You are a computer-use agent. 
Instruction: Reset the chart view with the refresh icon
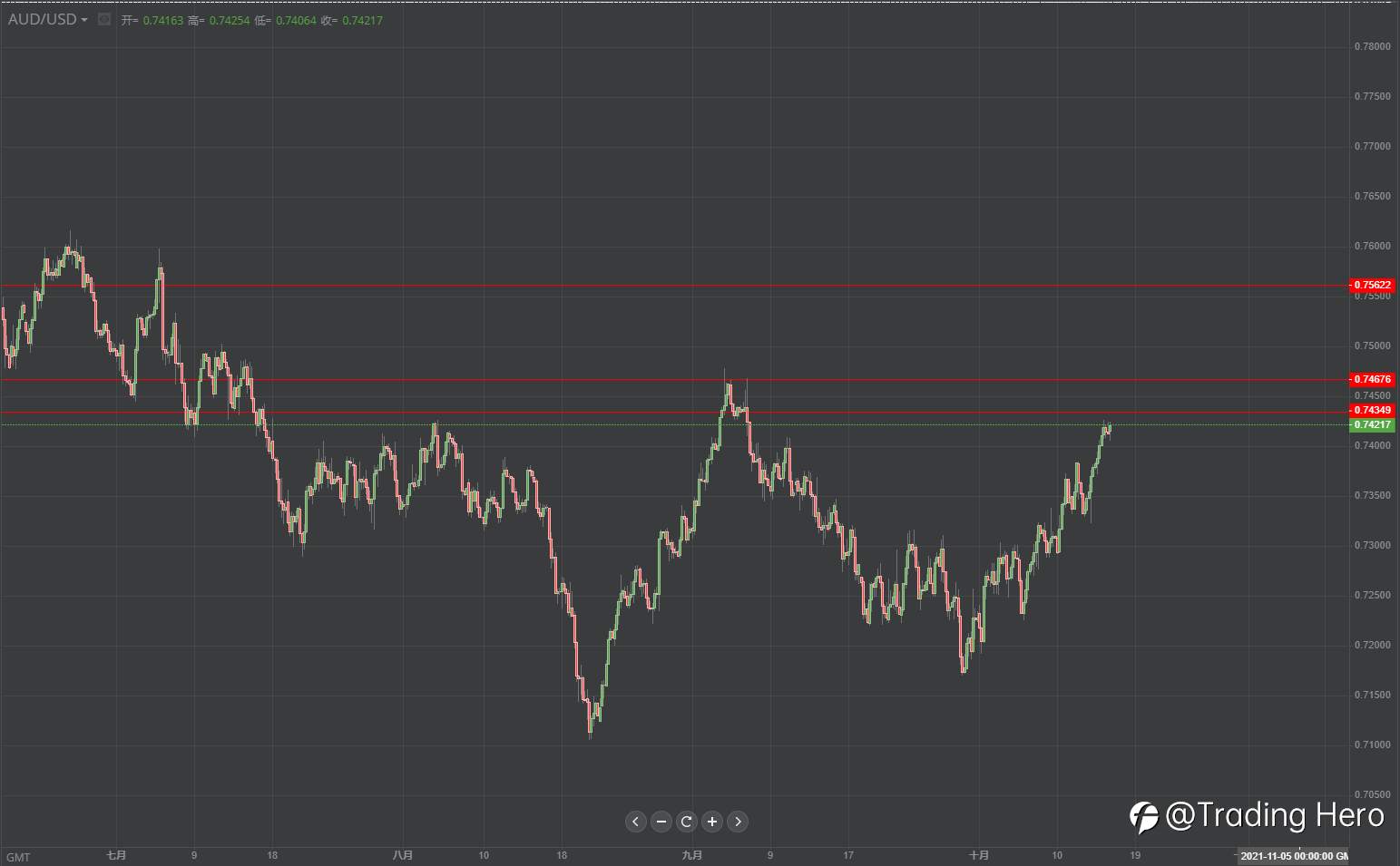coord(687,822)
